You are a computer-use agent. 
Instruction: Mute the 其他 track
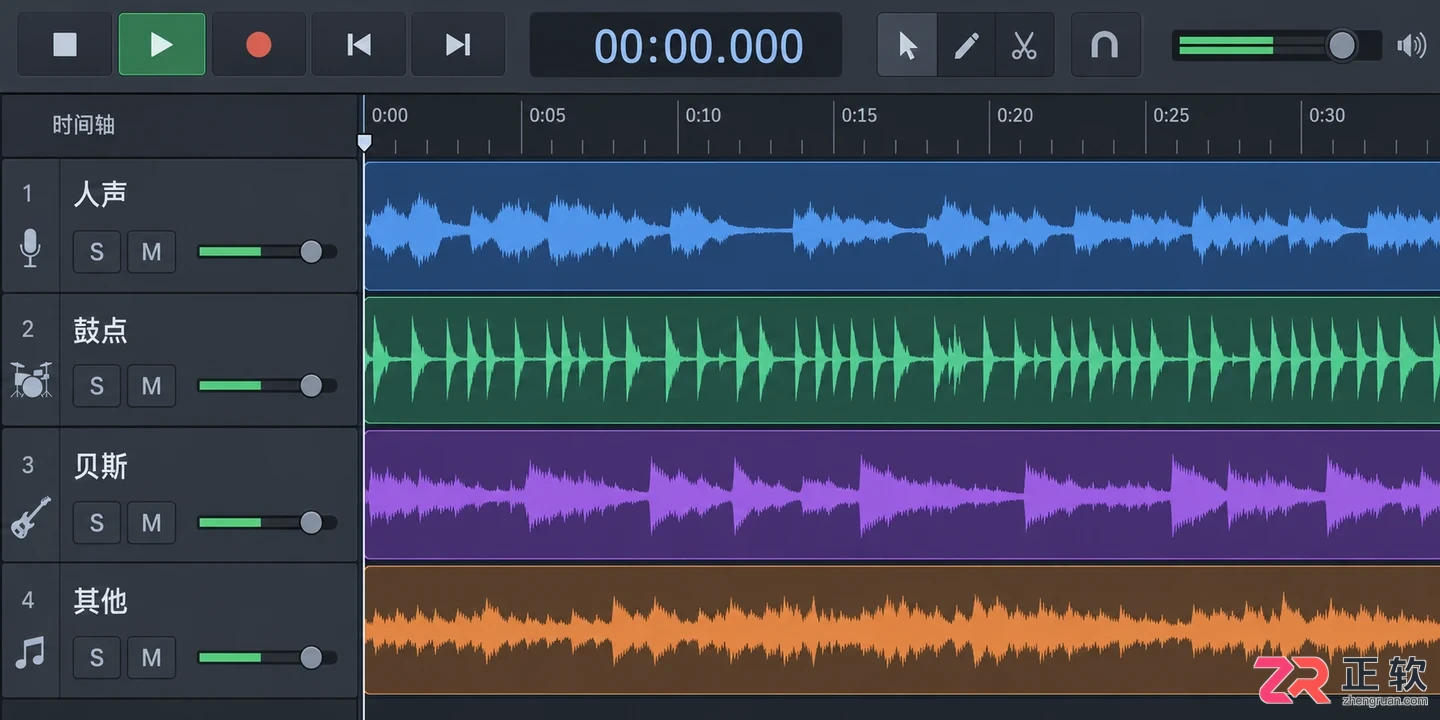[x=151, y=657]
